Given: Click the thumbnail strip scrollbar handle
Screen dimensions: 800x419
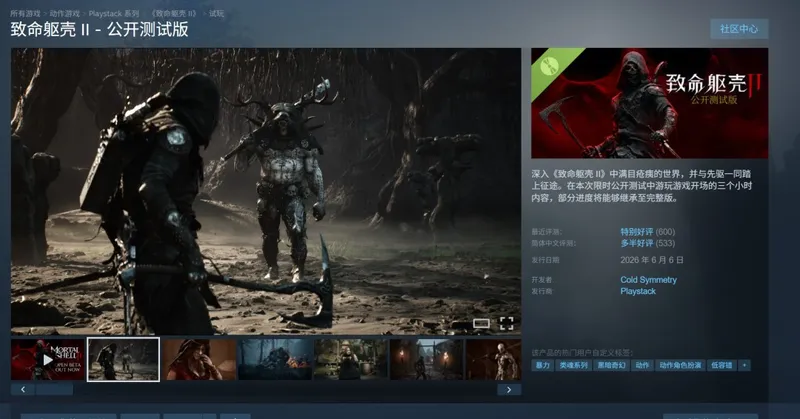Looking at the screenshot, I should click(x=54, y=389).
